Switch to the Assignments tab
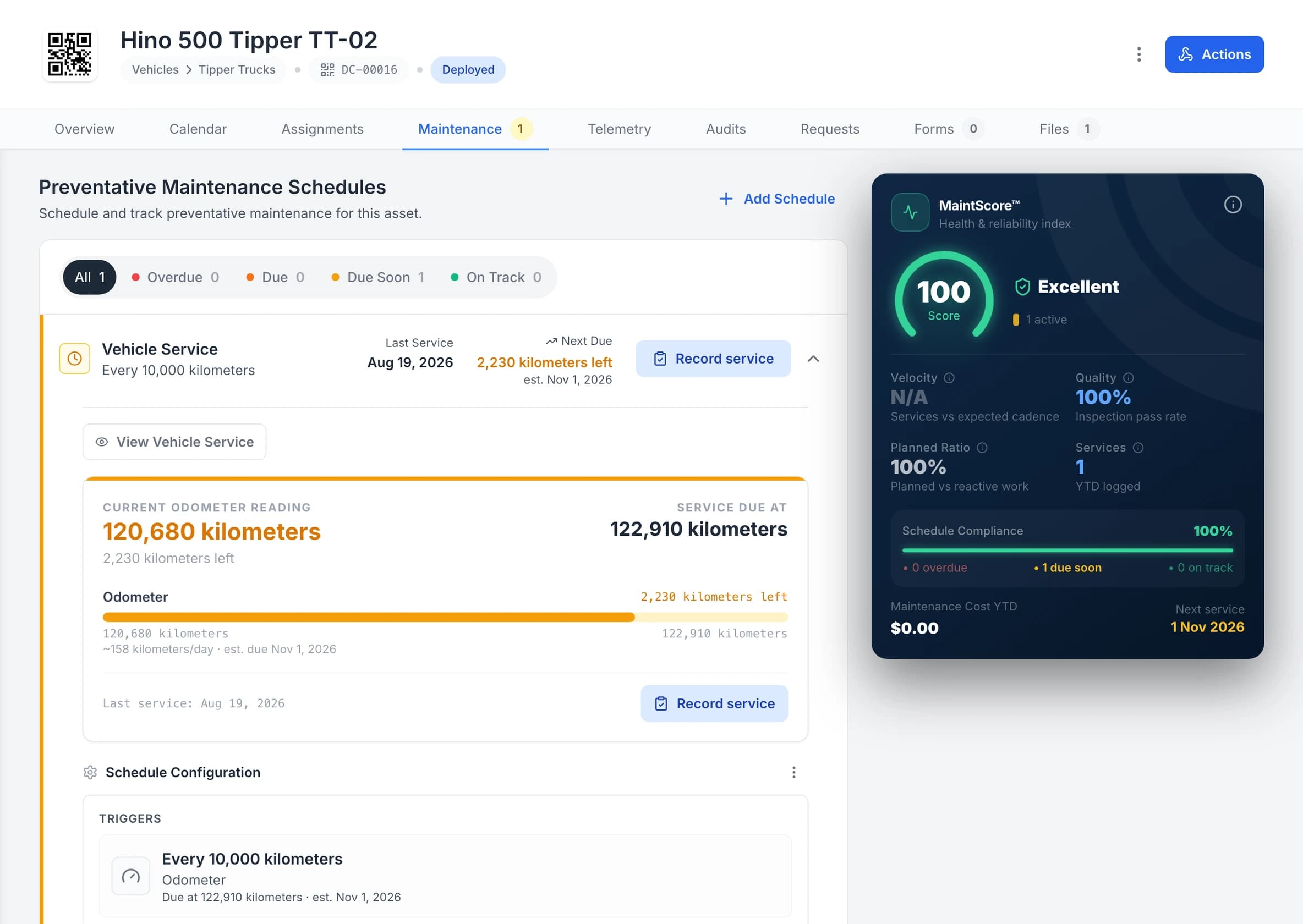 point(322,129)
